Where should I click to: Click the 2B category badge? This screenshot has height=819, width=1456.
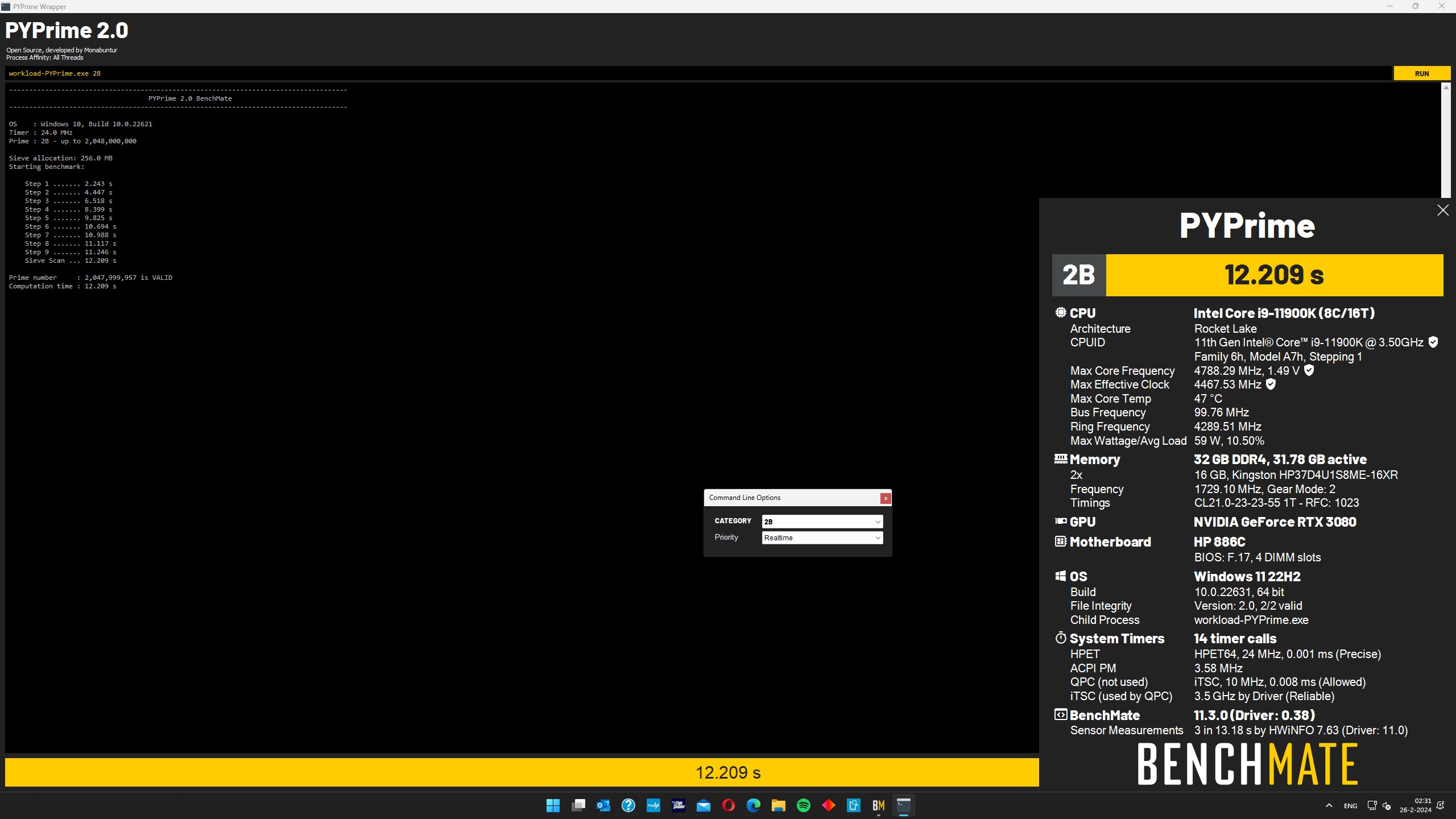click(1079, 275)
